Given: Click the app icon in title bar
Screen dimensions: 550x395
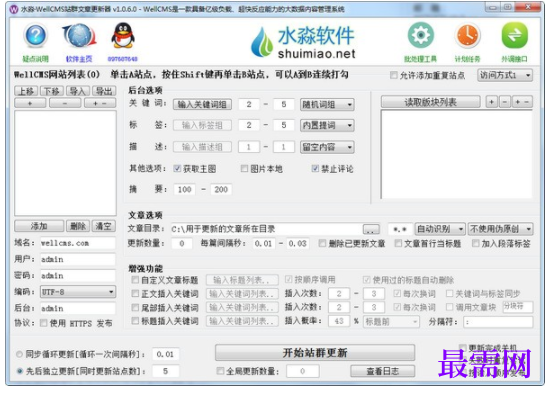Looking at the screenshot, I should 14,9.
